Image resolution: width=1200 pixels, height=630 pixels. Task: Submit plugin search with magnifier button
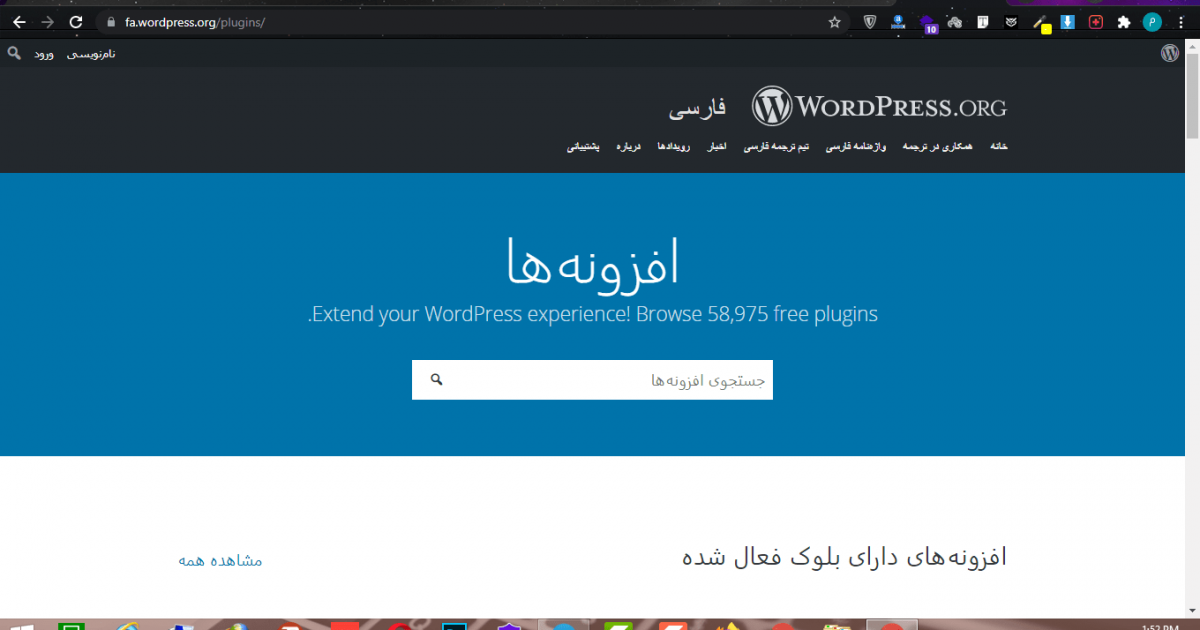tap(436, 380)
